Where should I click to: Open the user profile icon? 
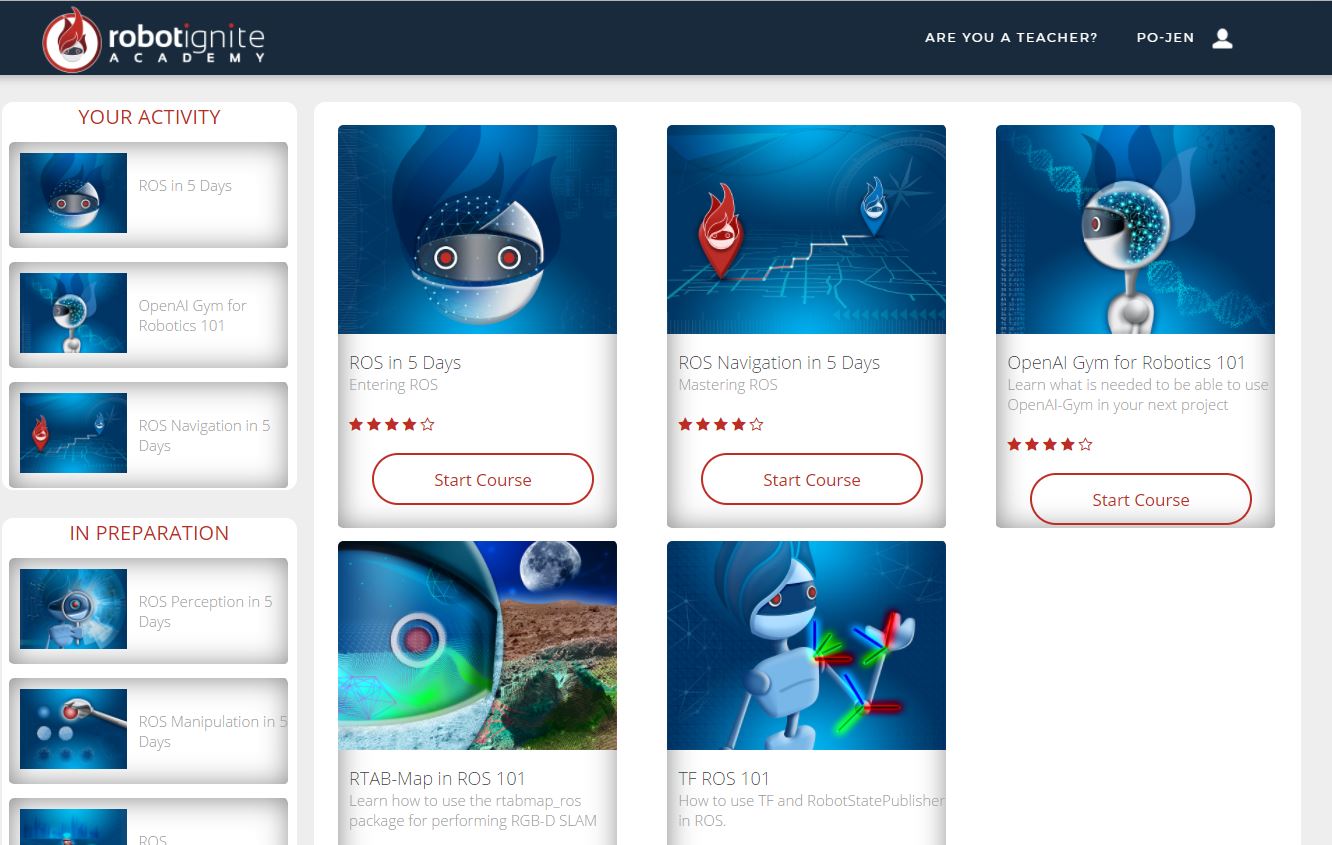click(x=1222, y=38)
